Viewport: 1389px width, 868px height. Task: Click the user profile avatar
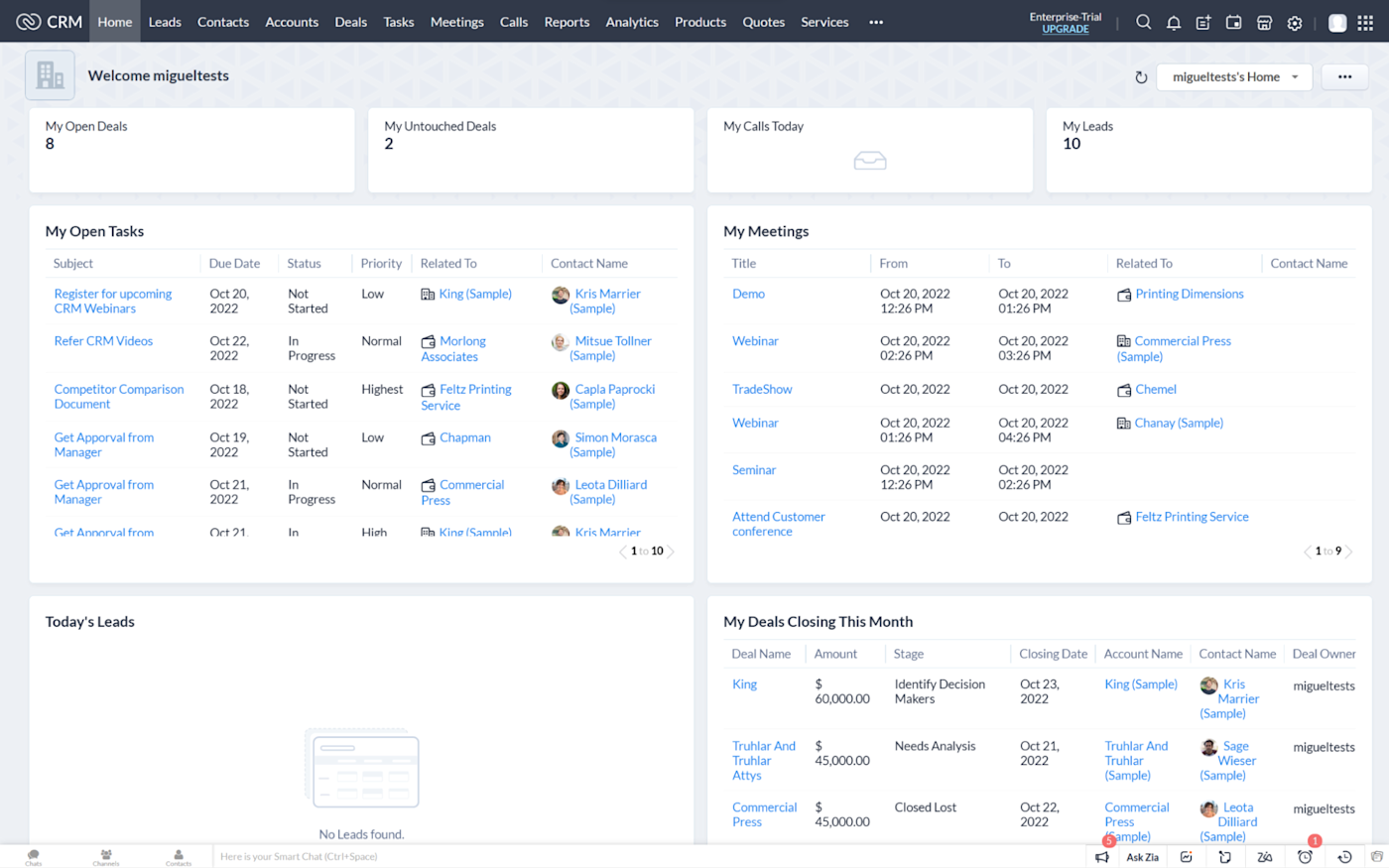pos(1337,22)
